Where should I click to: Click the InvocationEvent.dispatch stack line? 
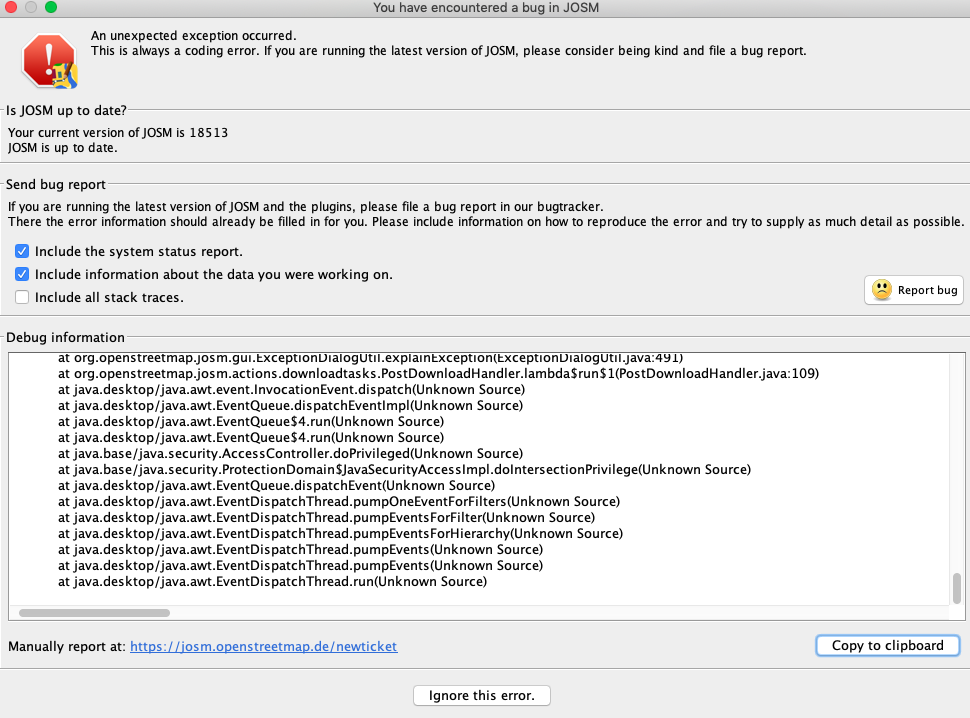[x=291, y=390]
